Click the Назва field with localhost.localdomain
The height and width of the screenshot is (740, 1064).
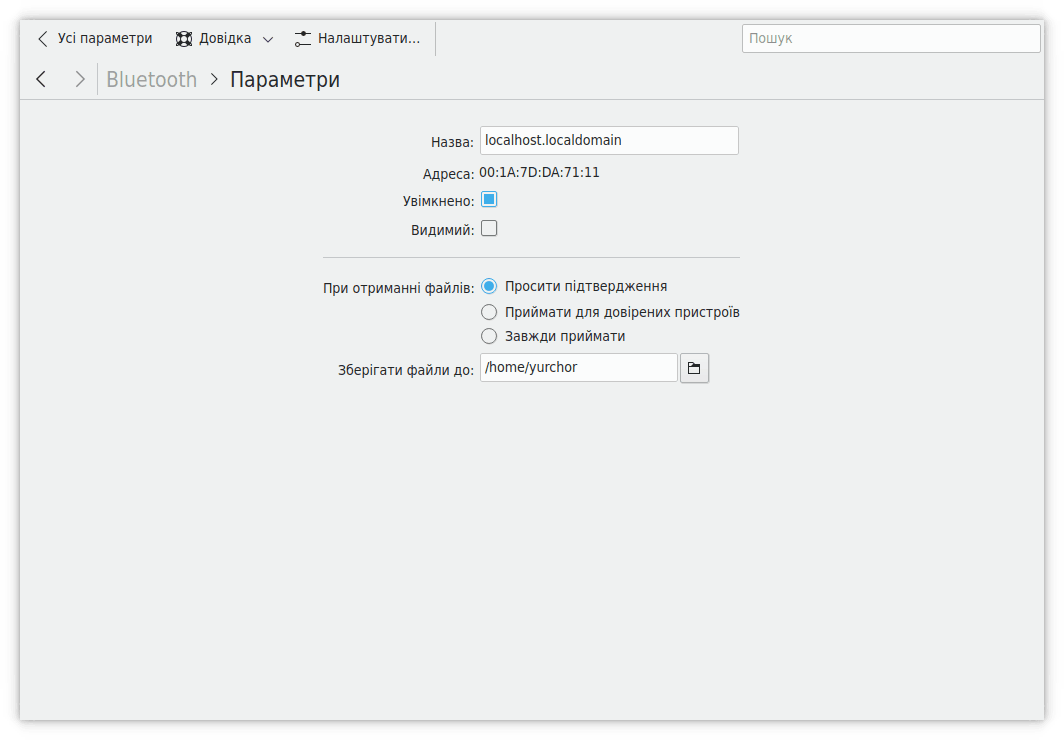608,141
